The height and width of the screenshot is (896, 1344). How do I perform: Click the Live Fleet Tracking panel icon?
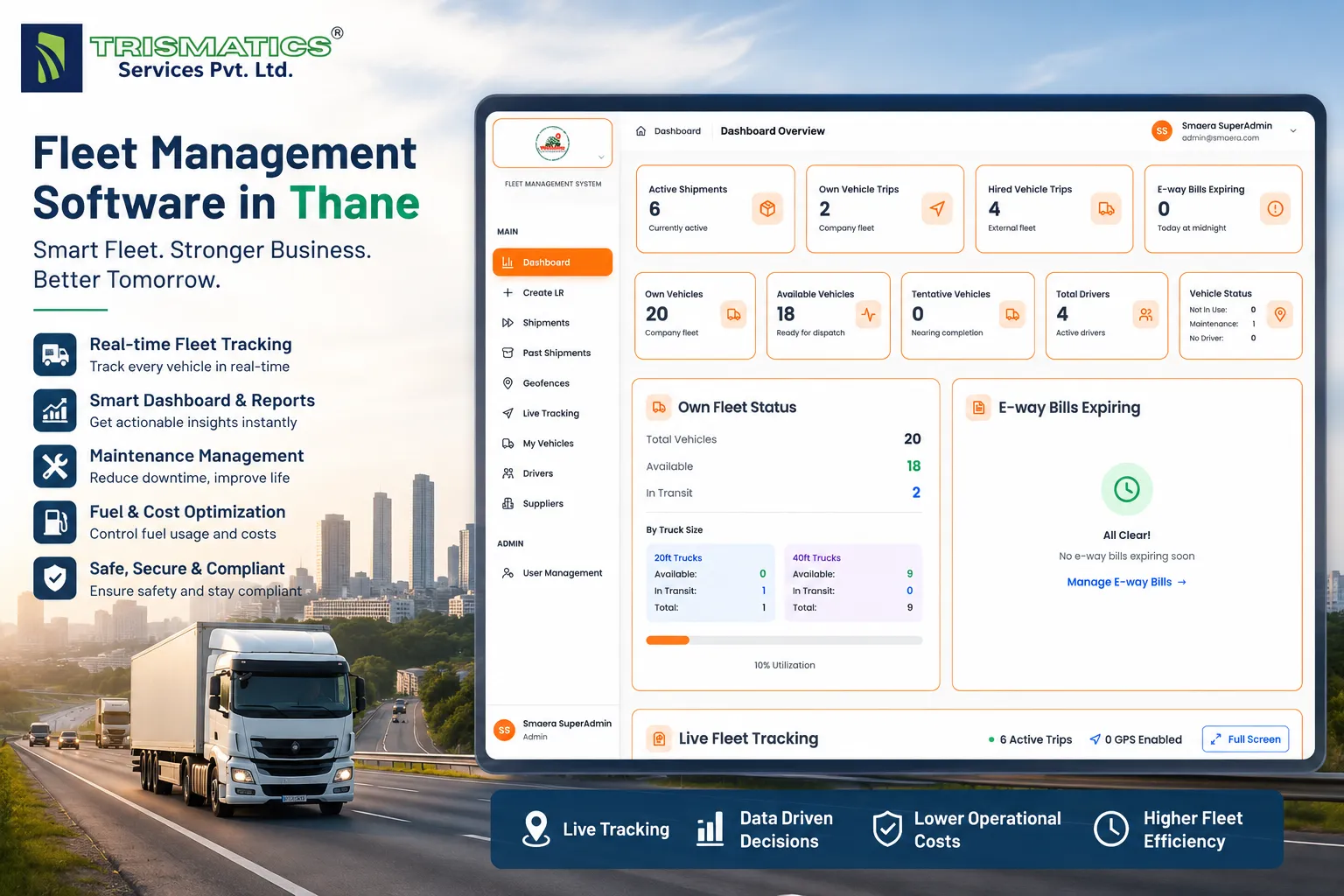pyautogui.click(x=659, y=739)
